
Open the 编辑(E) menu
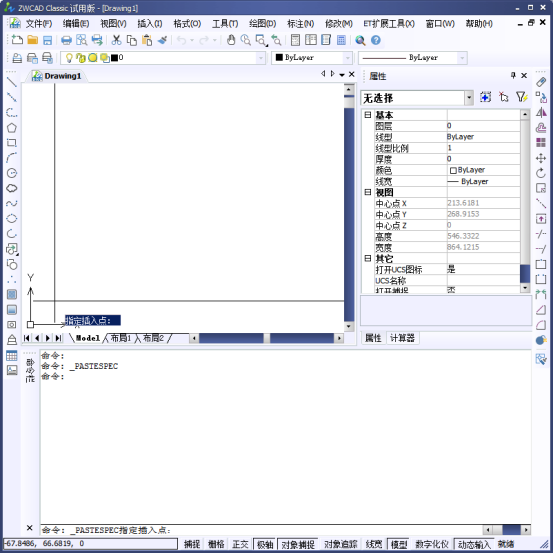[76, 24]
